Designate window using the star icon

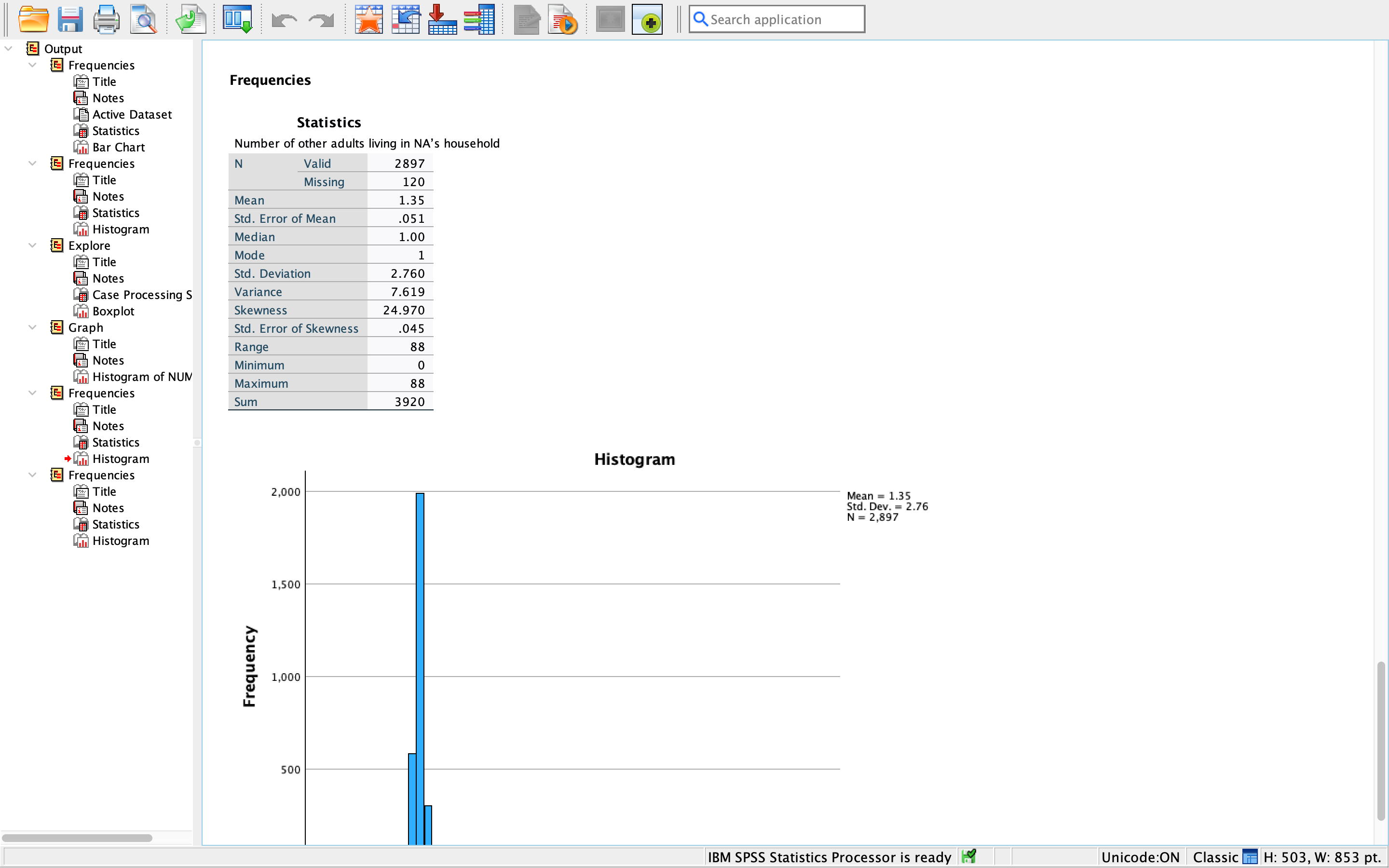pos(368,19)
